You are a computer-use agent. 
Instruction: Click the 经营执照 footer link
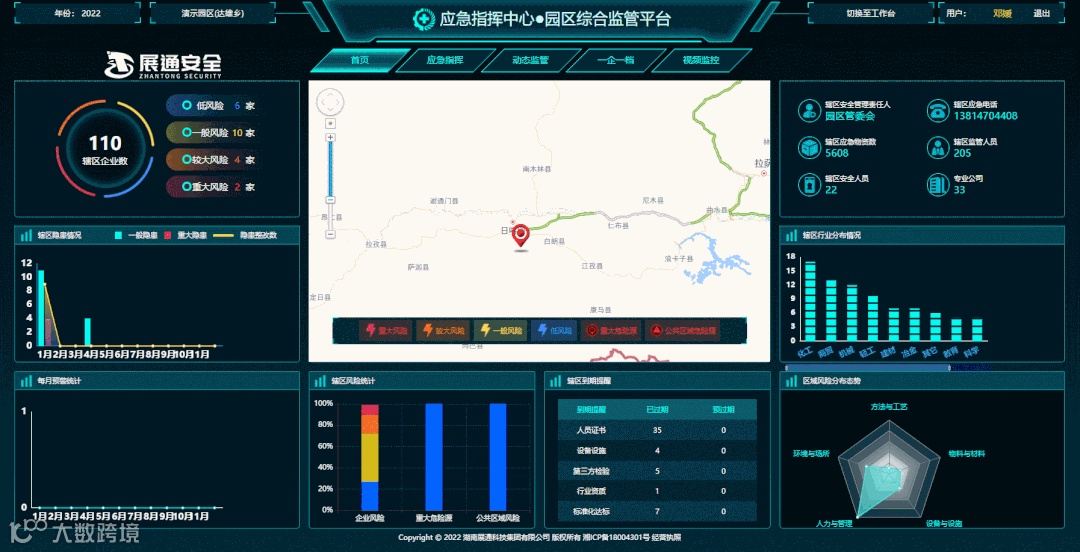668,538
